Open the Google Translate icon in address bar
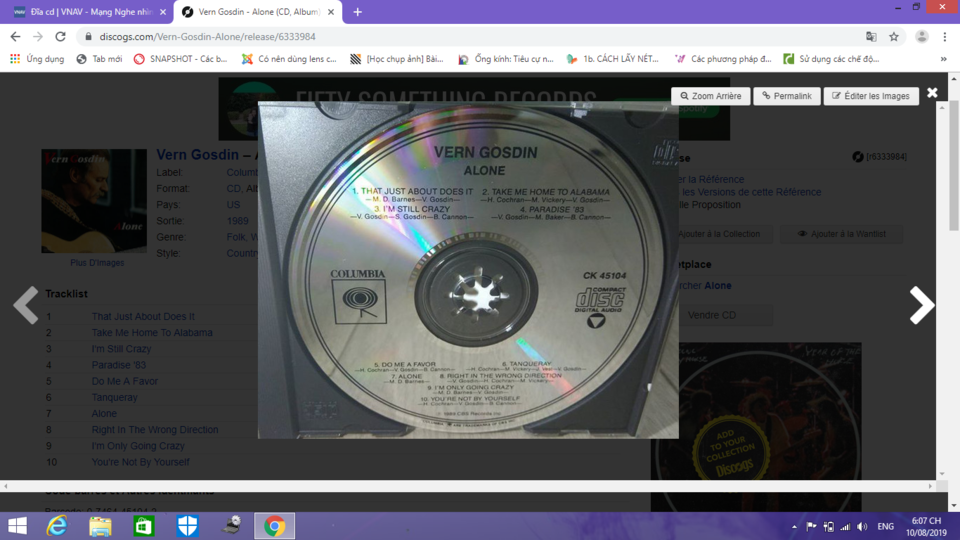The height and width of the screenshot is (540, 960). point(871,37)
